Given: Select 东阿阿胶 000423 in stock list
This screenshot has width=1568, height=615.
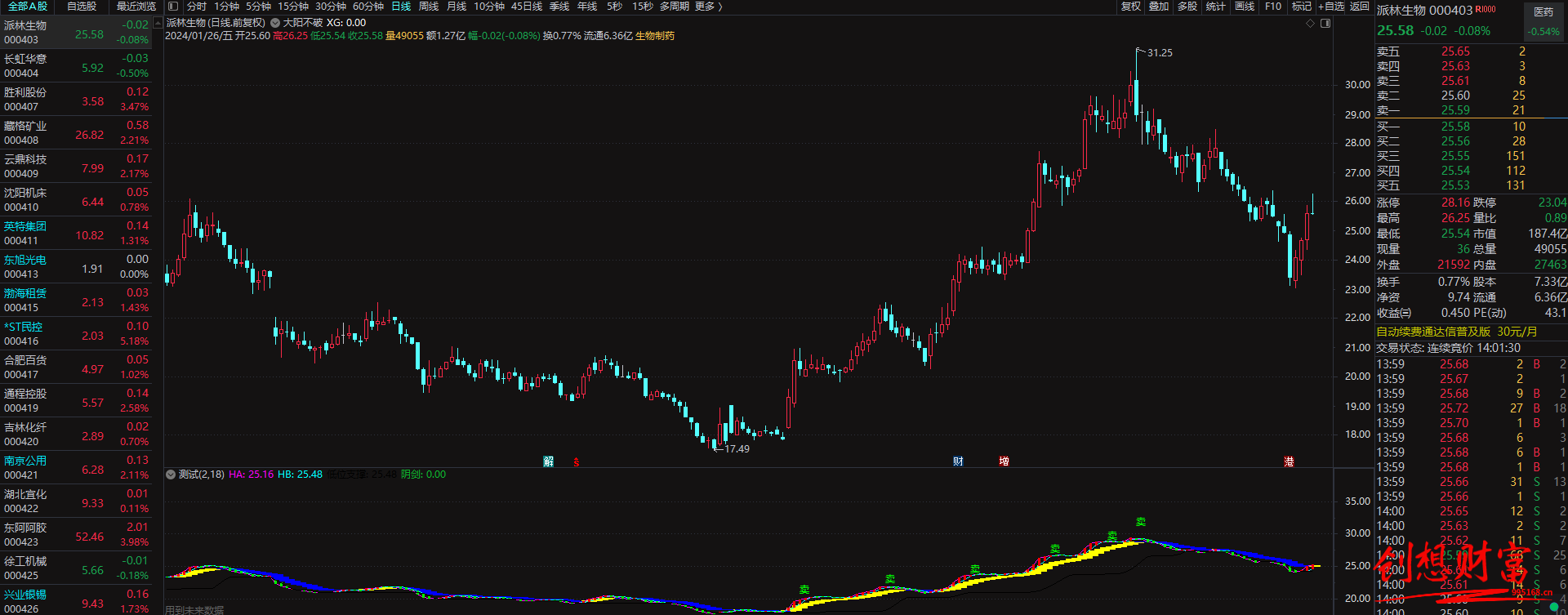Looking at the screenshot, I should pos(76,534).
